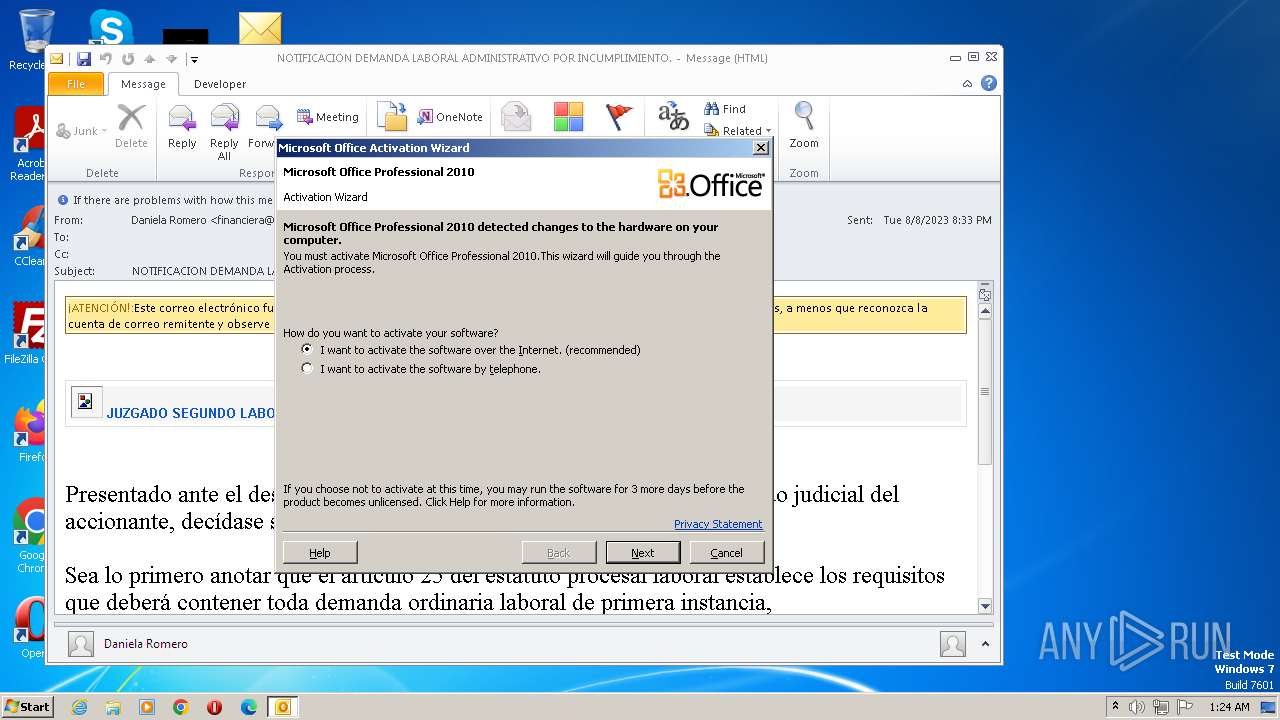The width and height of the screenshot is (1280, 720).
Task: Click the clock showing 1:24 AM
Action: 1229,707
